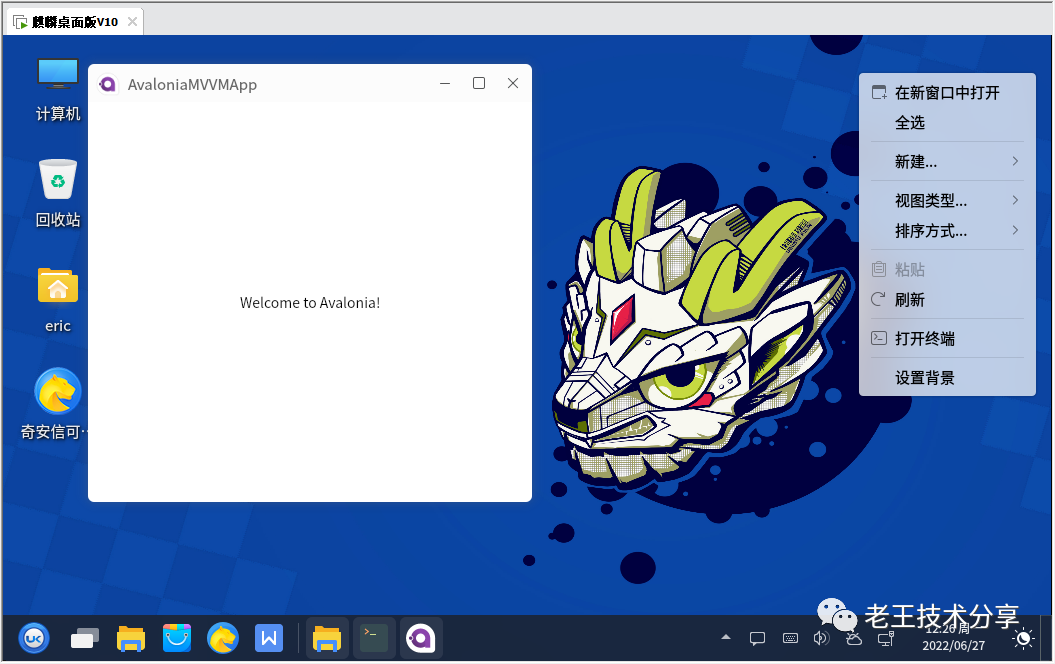Launch the pinned file manager in taskbar
The height and width of the screenshot is (664, 1055).
(131, 638)
